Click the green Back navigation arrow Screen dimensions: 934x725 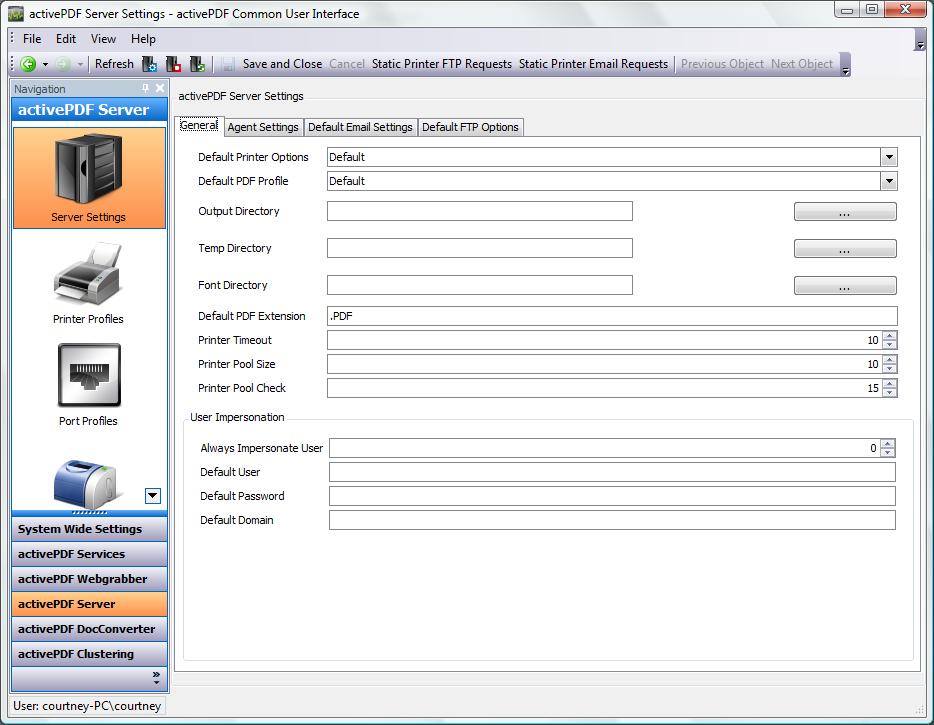(28, 64)
